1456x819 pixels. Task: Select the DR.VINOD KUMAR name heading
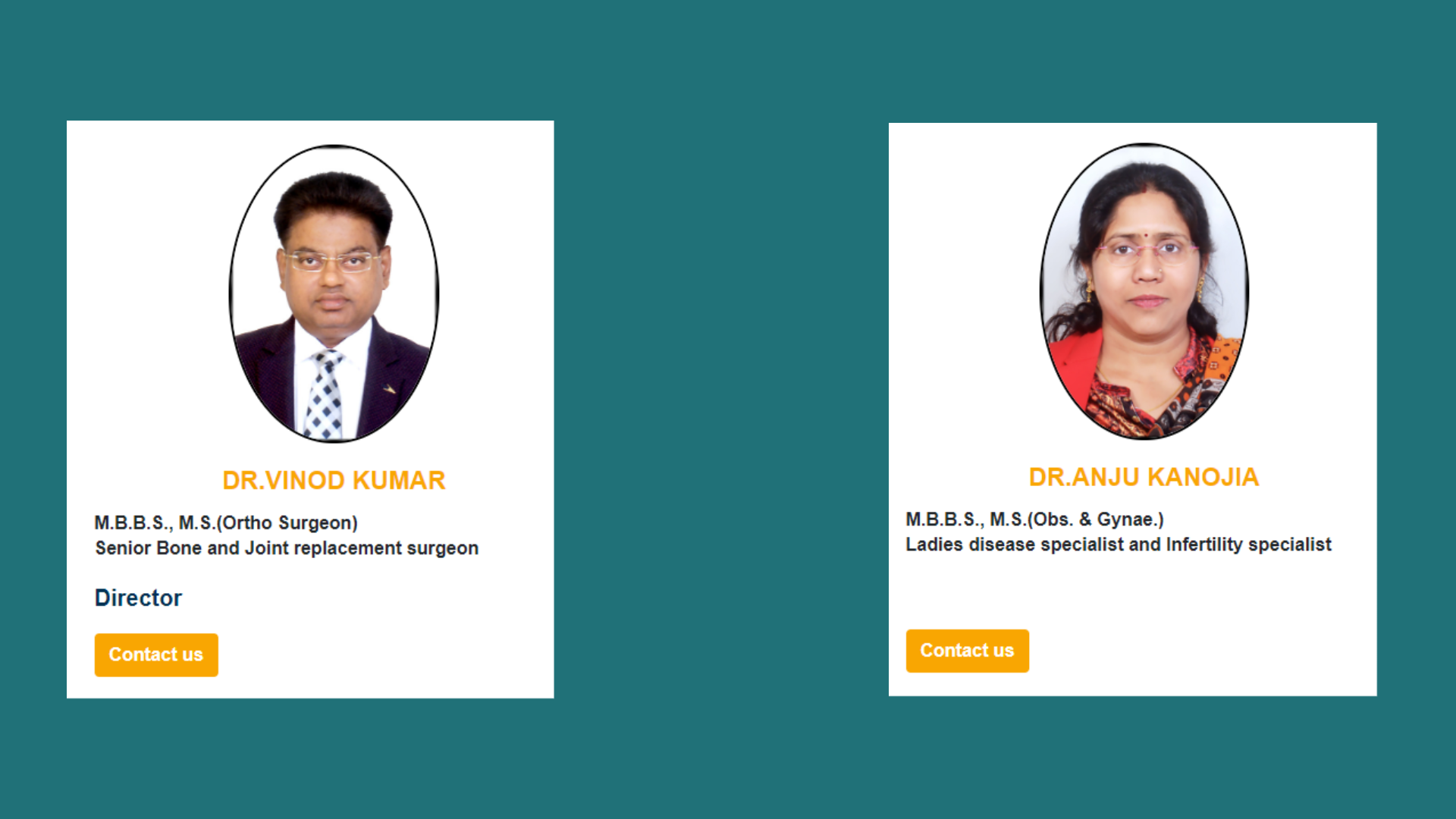click(x=334, y=480)
